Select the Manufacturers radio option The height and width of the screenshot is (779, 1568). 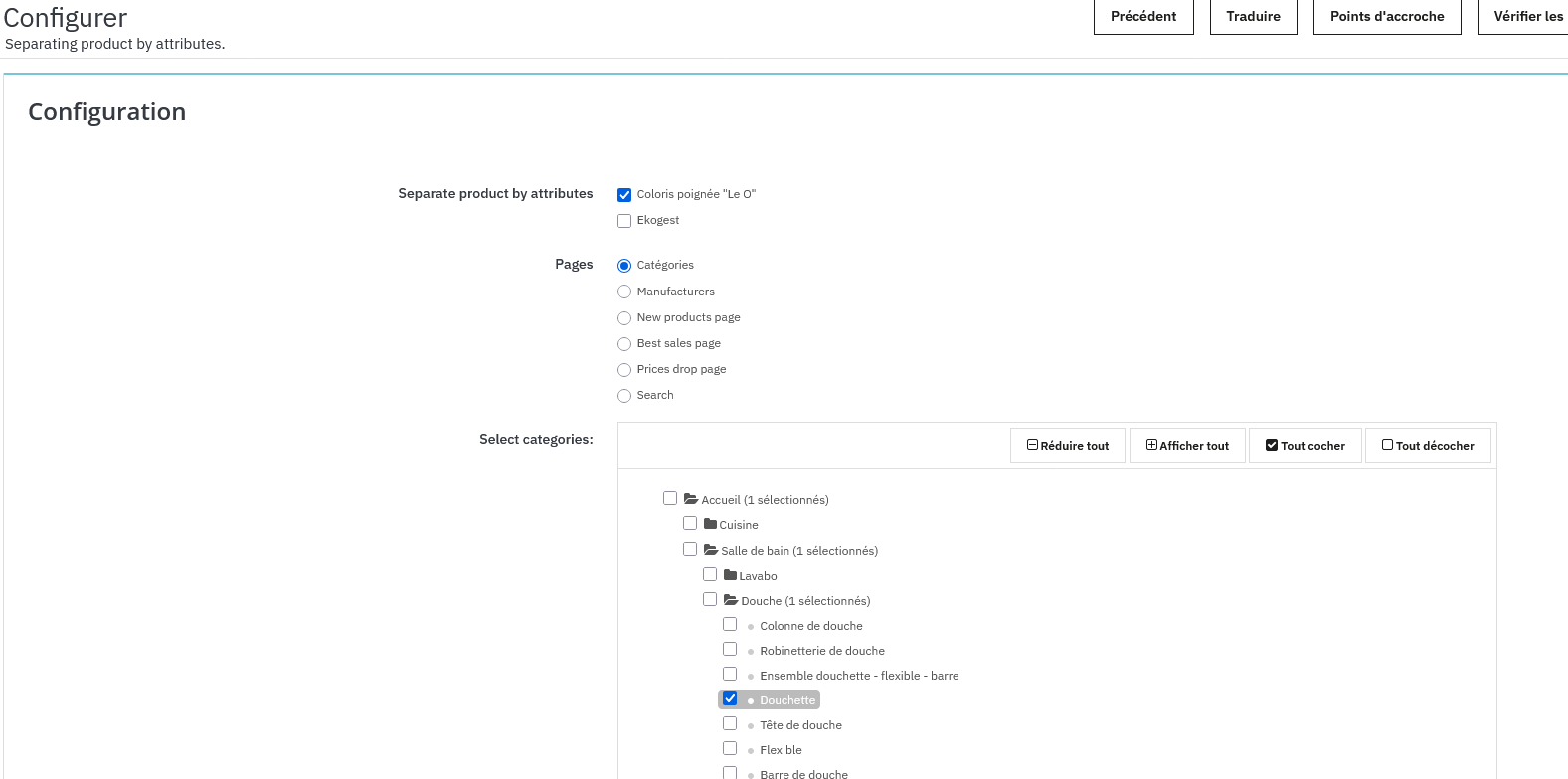624,292
